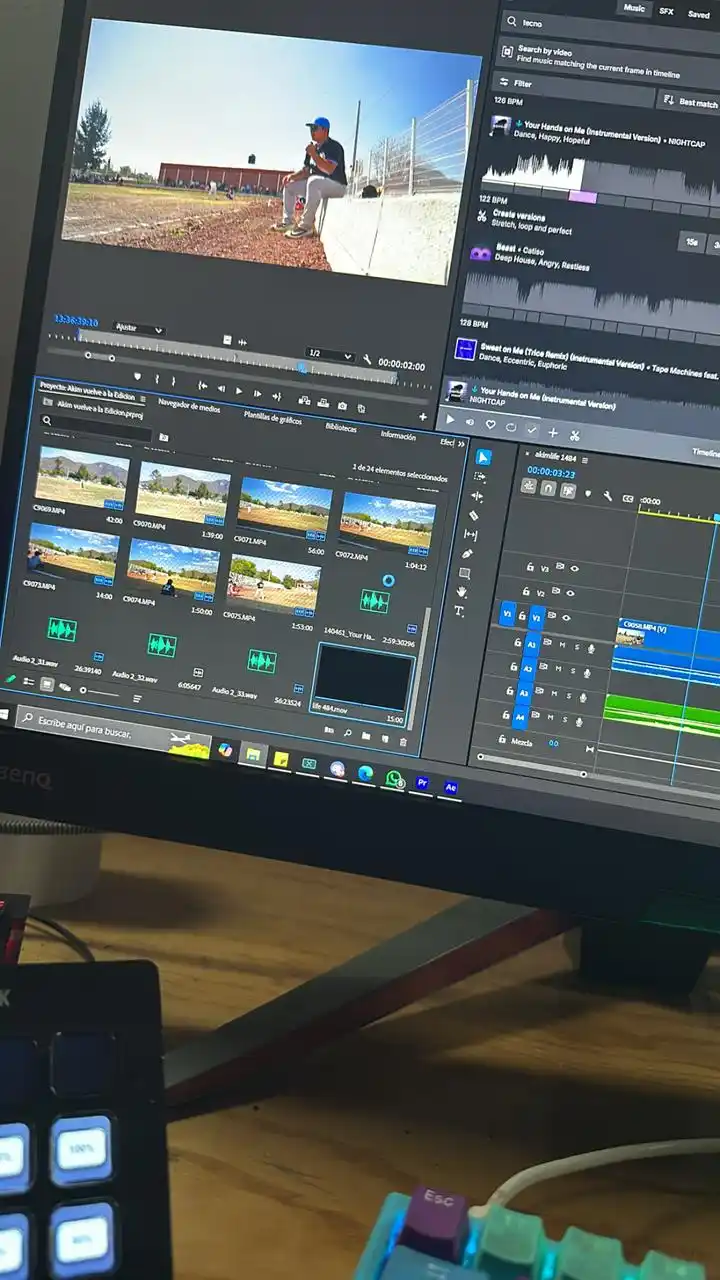The image size is (720, 1280).
Task: Select the Hand tool
Action: (462, 592)
